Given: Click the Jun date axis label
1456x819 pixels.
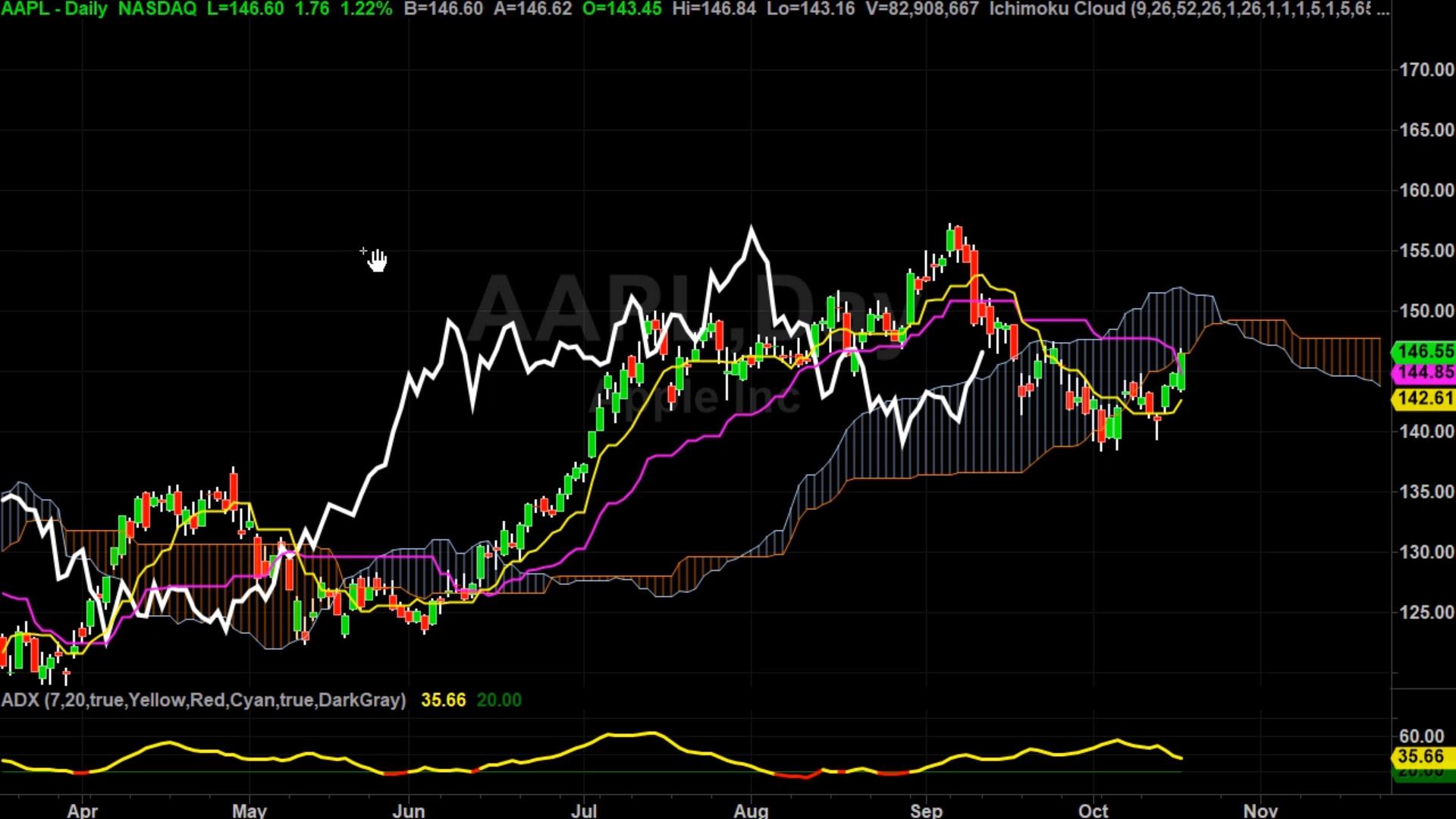Looking at the screenshot, I should point(409,811).
